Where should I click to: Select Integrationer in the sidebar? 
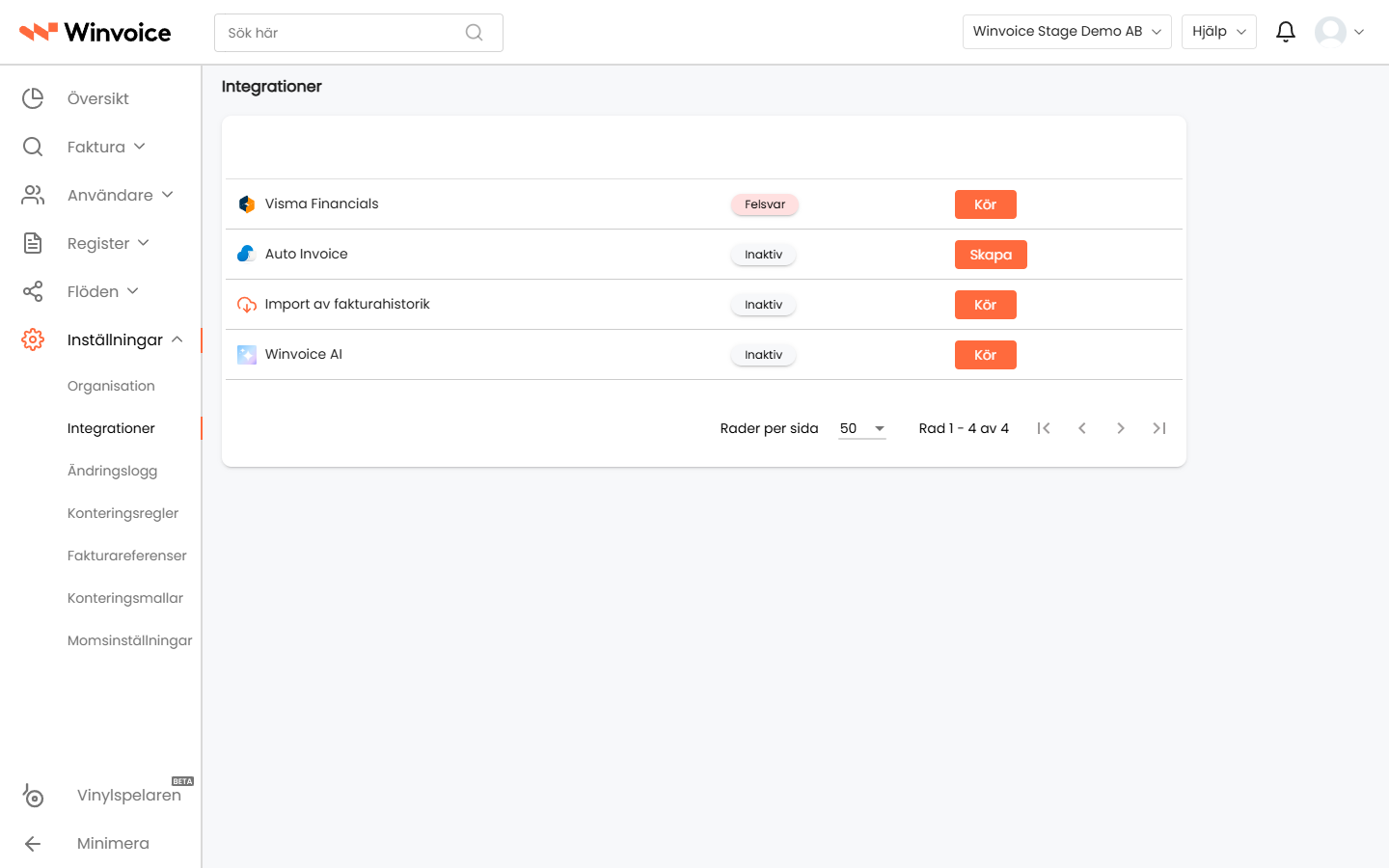111,428
